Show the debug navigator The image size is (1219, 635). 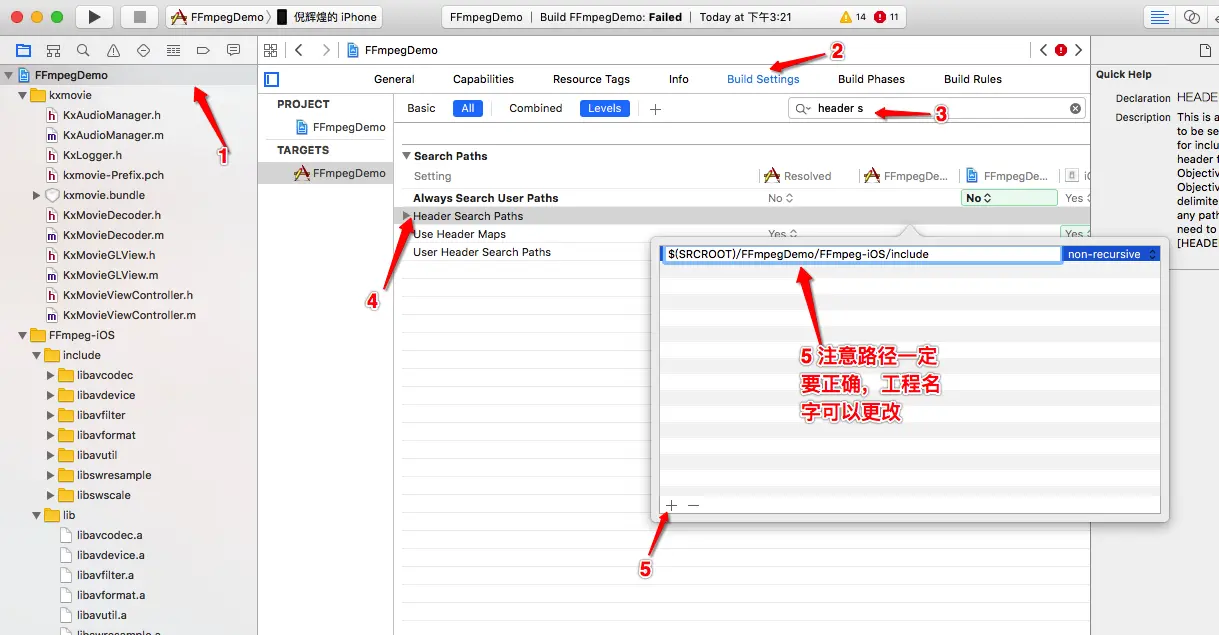coord(173,50)
